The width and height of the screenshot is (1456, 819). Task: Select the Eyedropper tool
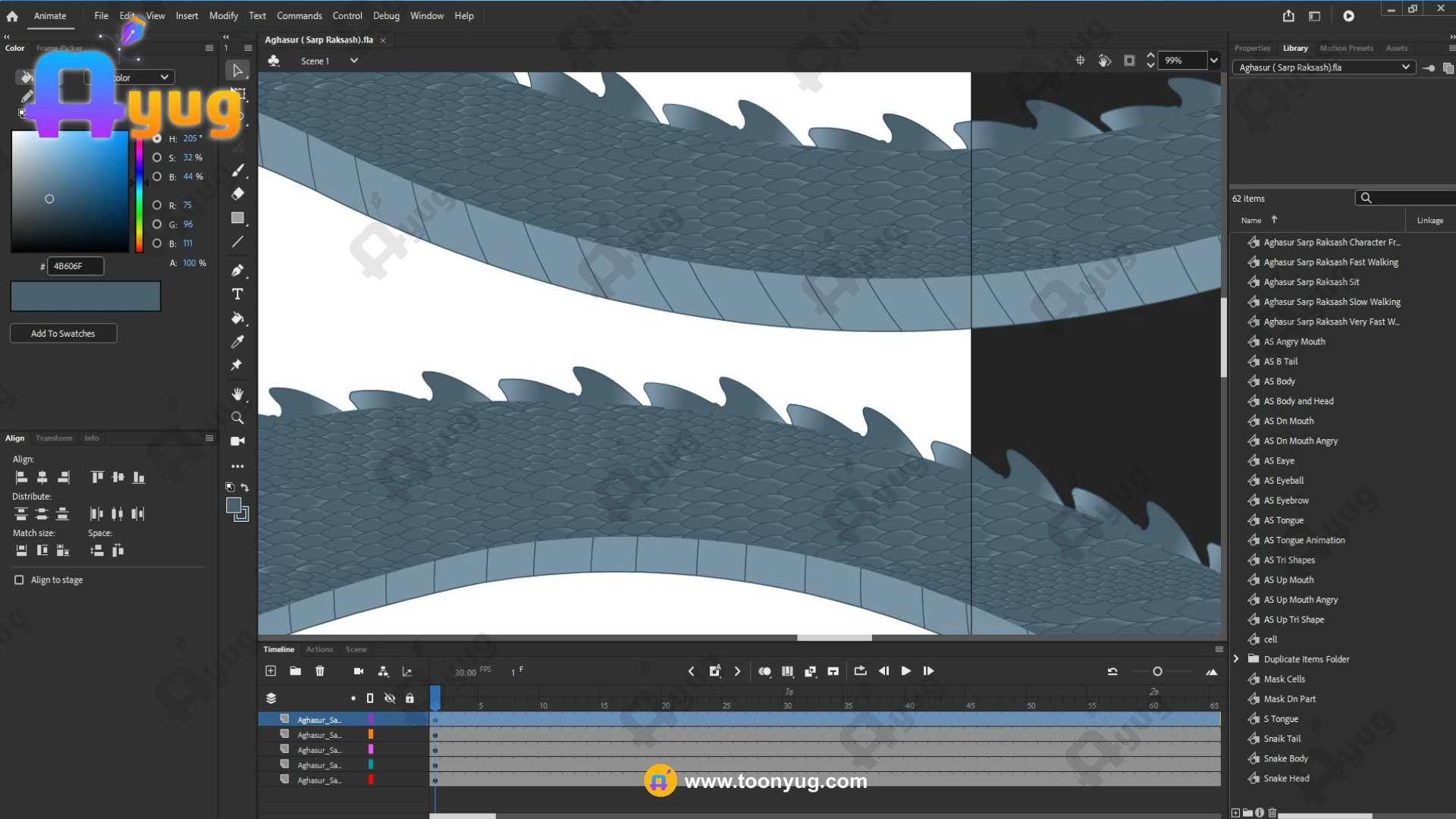pos(237,342)
